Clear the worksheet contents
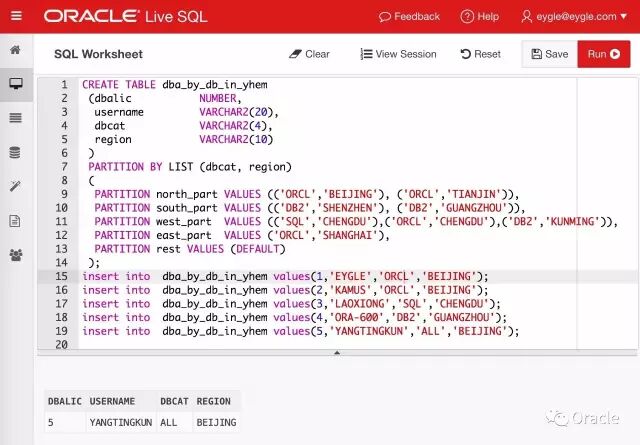Viewport: 640px width, 445px height. 309,54
